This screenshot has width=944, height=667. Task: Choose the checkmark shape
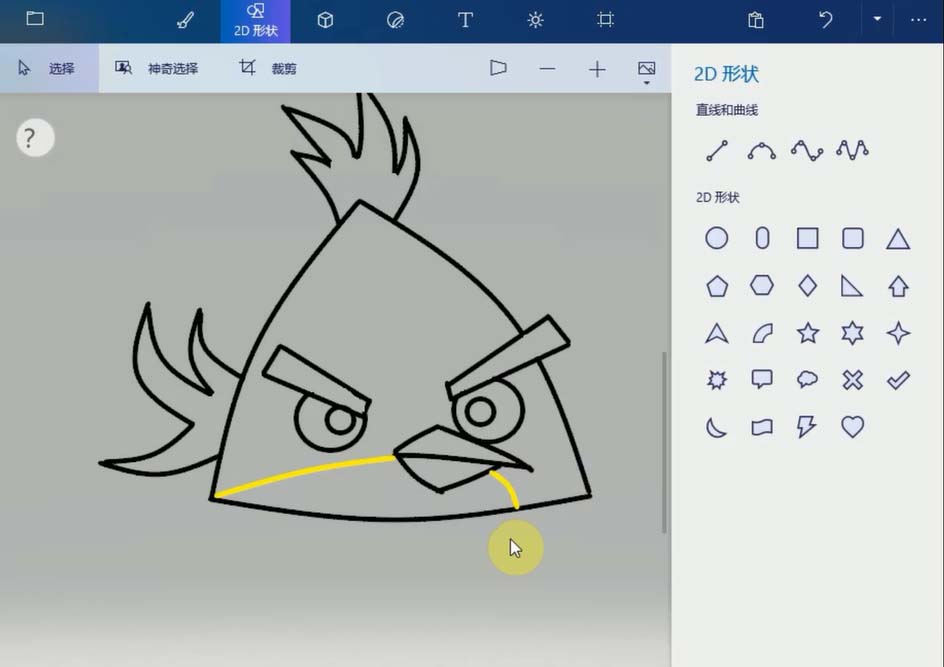898,380
